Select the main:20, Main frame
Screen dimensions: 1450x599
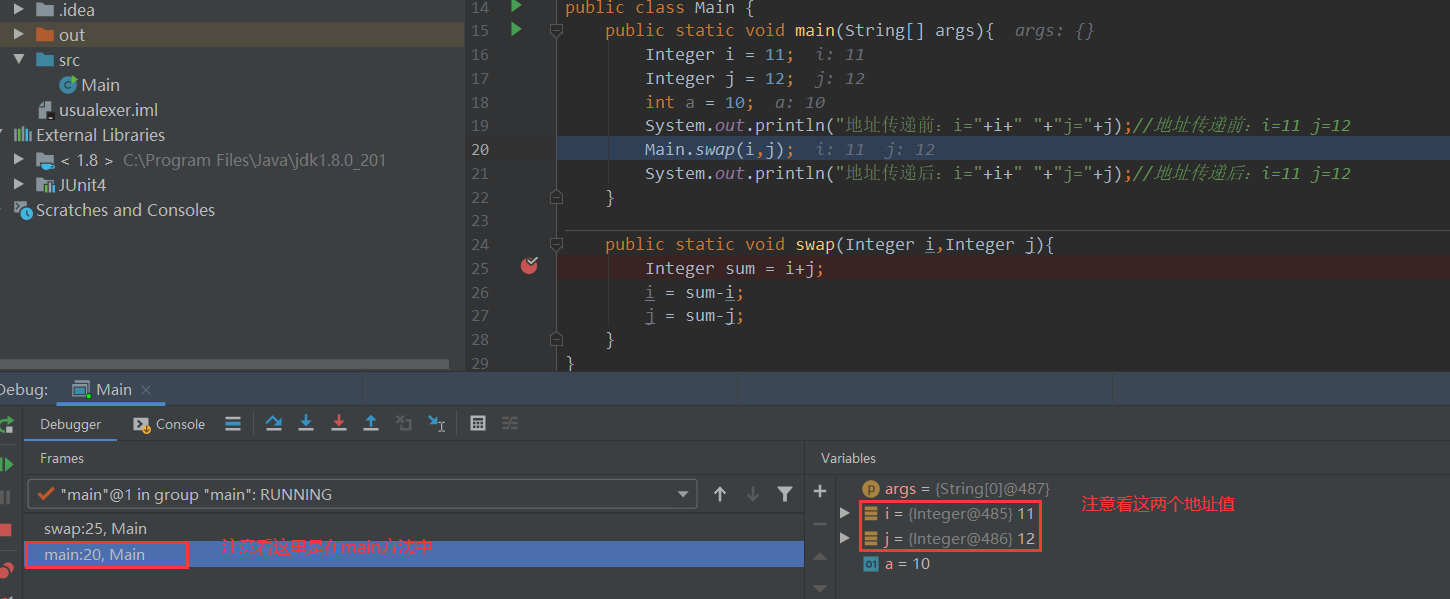tap(94, 554)
